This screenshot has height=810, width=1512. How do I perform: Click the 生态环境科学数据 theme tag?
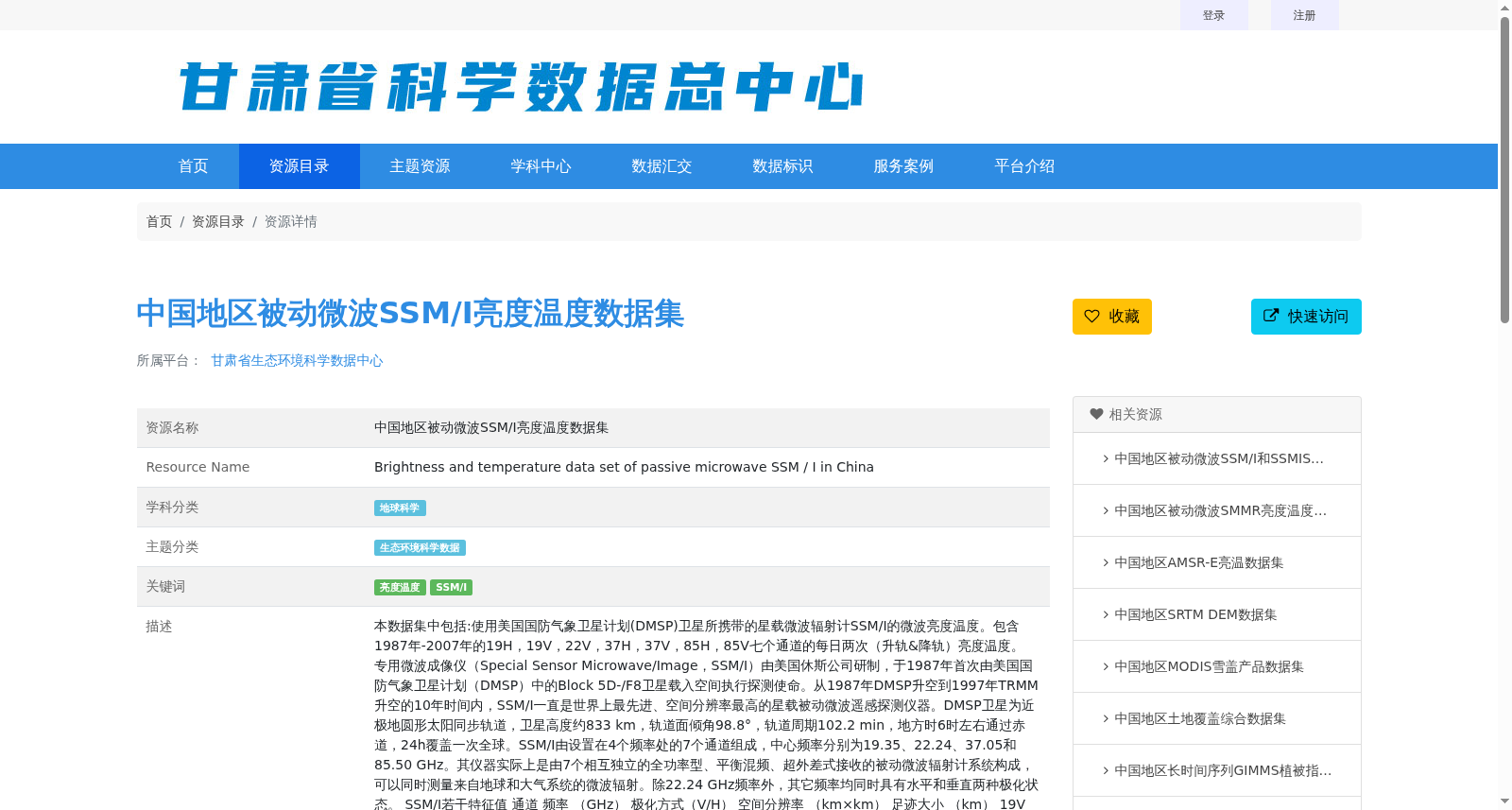coord(420,548)
